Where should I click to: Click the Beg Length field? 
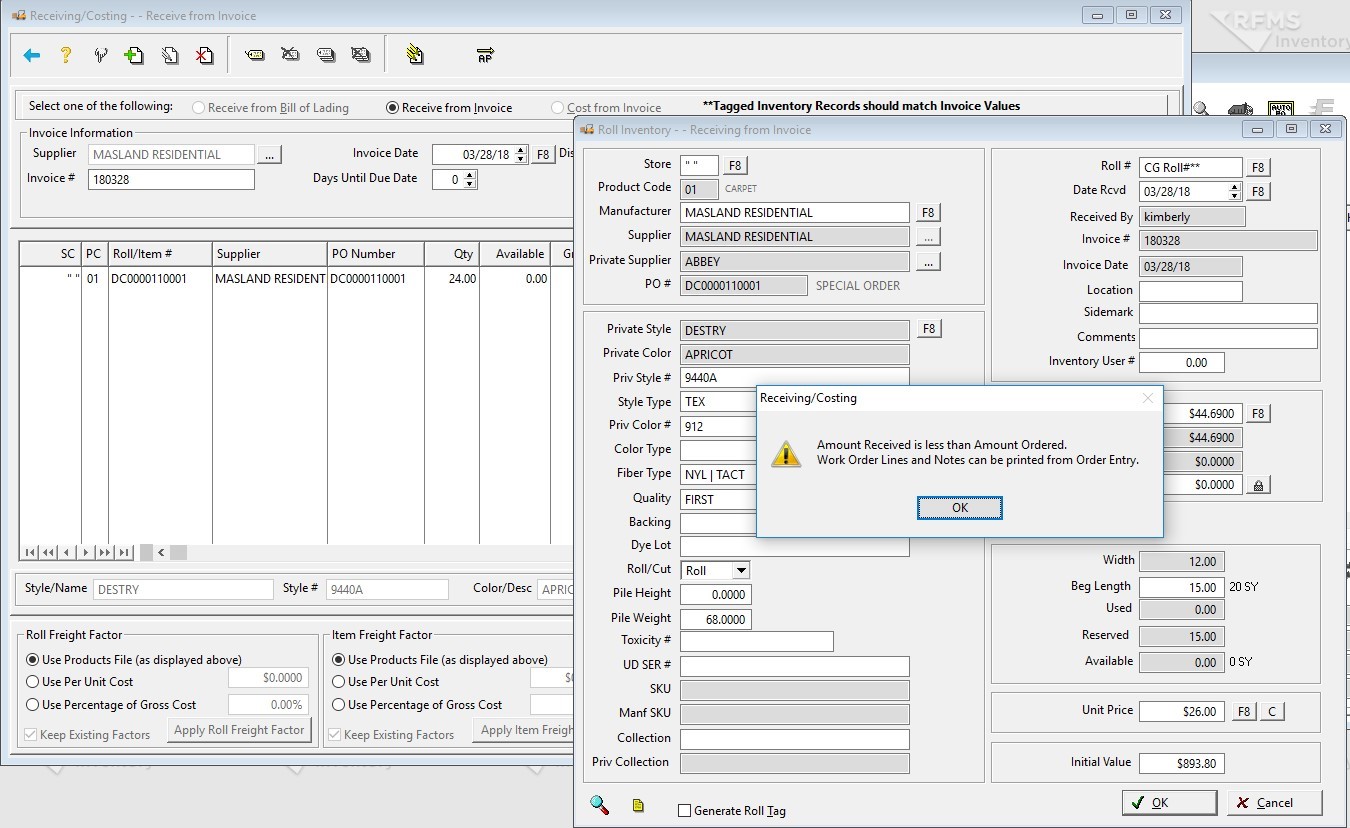pyautogui.click(x=1182, y=588)
